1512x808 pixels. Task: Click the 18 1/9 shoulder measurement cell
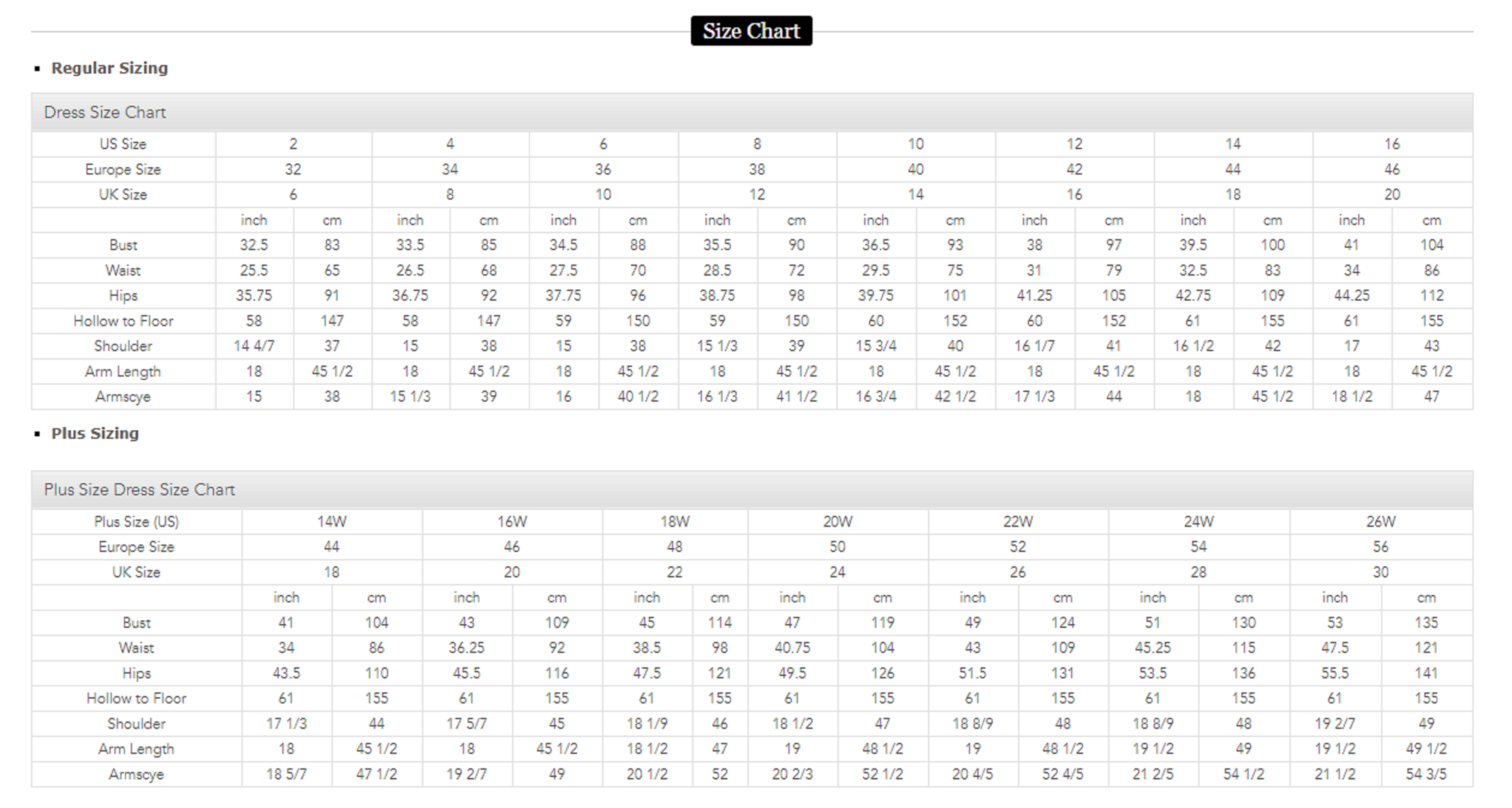click(646, 724)
